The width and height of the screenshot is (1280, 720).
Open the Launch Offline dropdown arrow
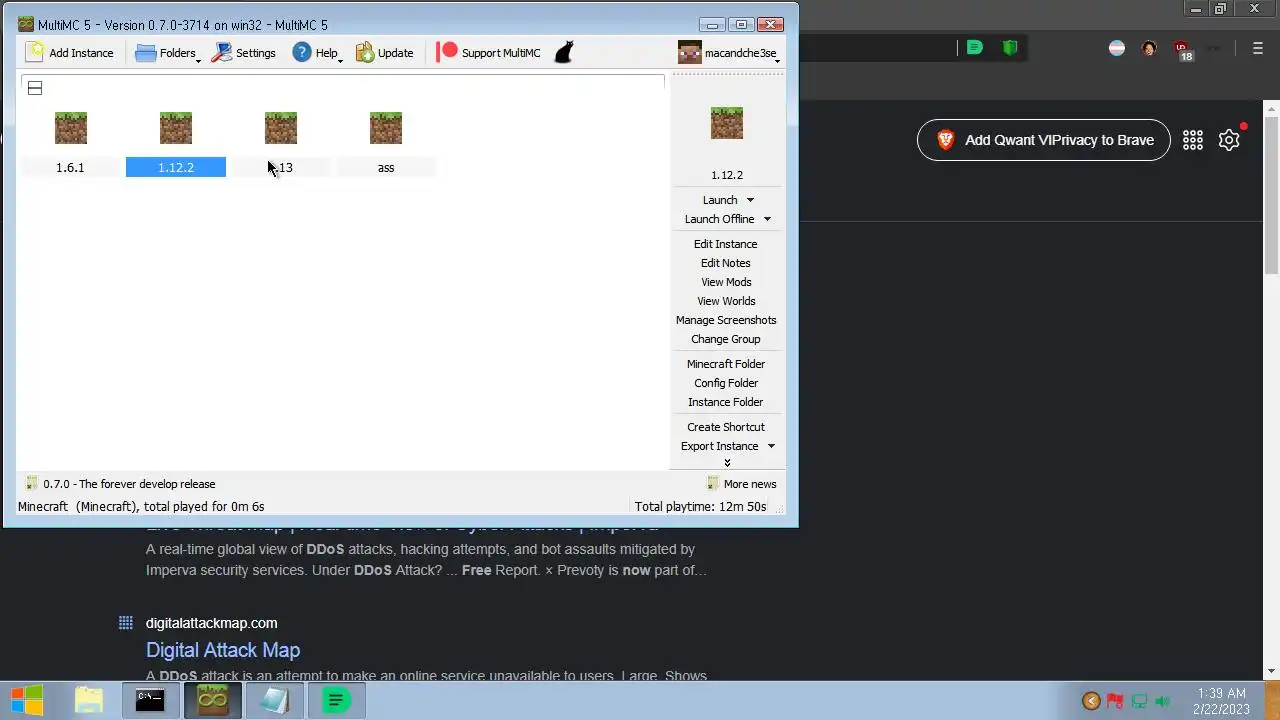coord(768,219)
